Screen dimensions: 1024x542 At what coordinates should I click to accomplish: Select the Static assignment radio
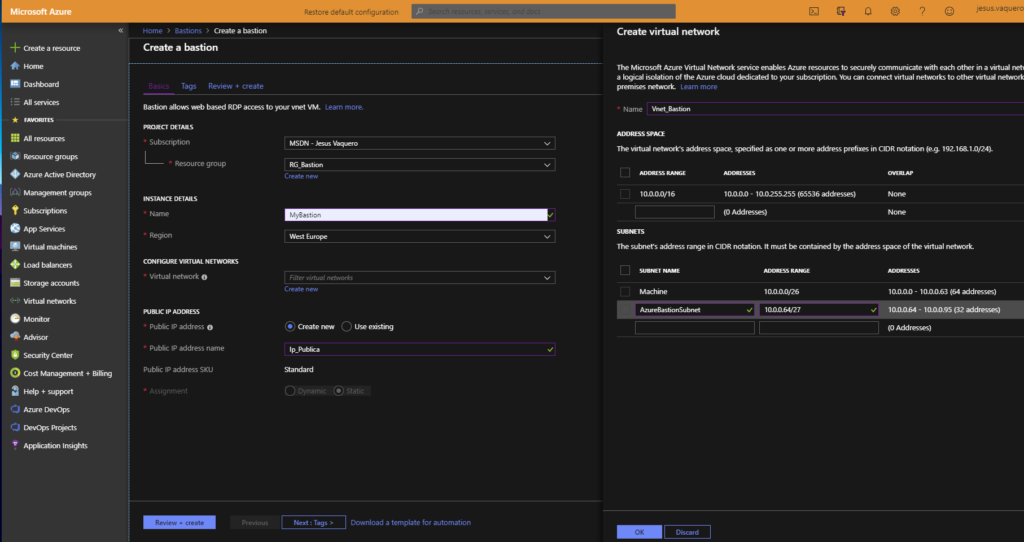pos(338,391)
